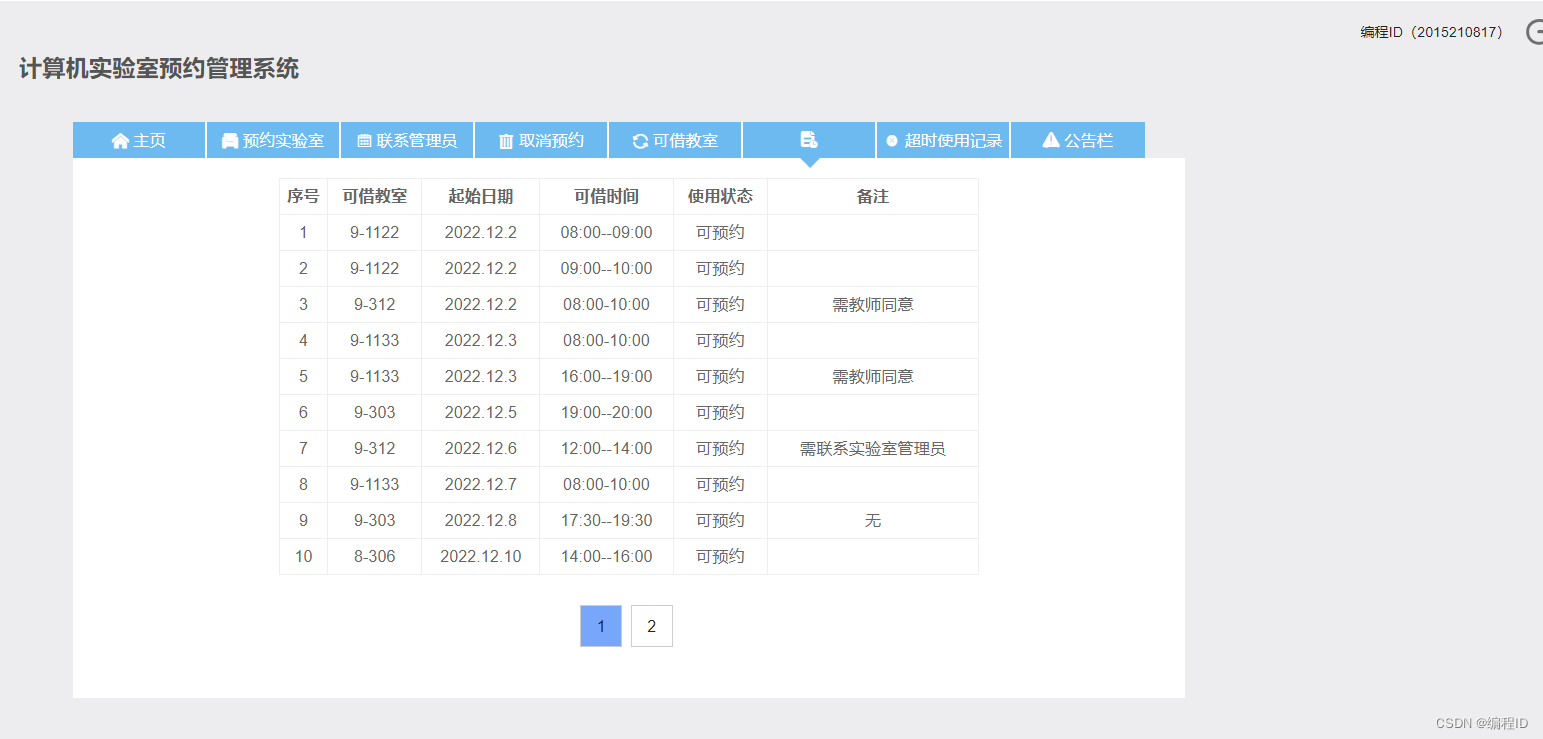This screenshot has height=739, width=1543.
Task: Go to page 1 of results
Action: [x=601, y=626]
